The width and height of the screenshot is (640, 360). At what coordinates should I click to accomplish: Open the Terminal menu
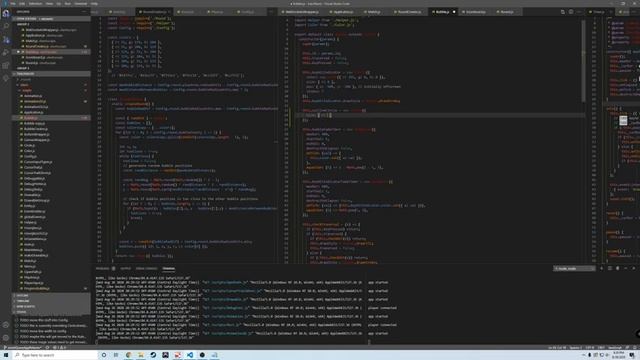point(80,4)
